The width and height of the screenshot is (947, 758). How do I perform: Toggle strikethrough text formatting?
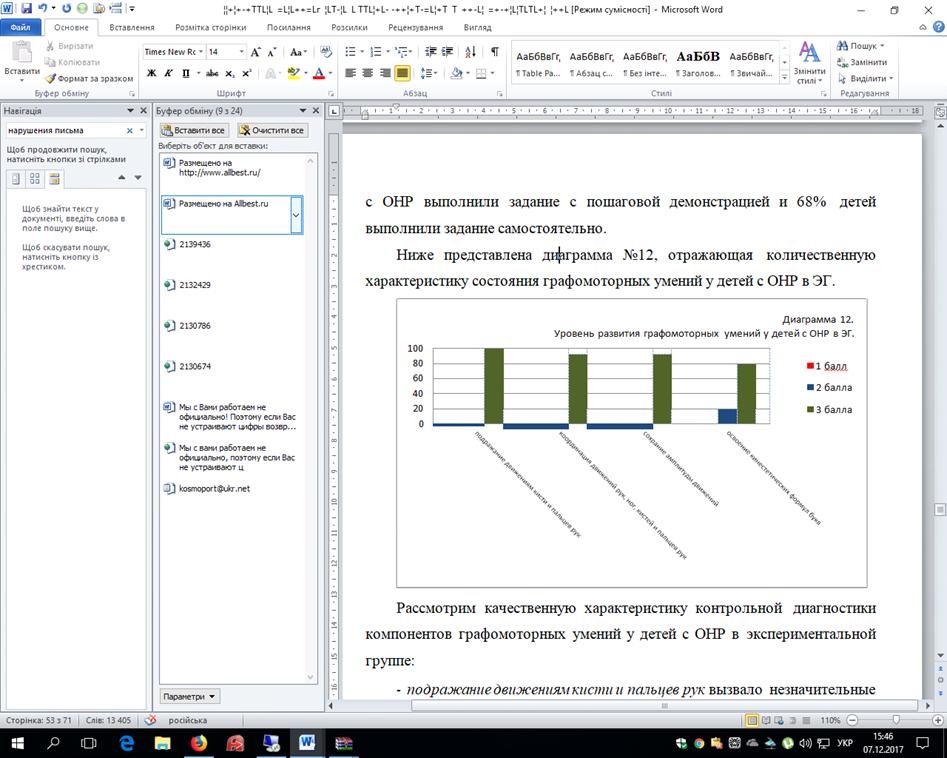(x=211, y=73)
